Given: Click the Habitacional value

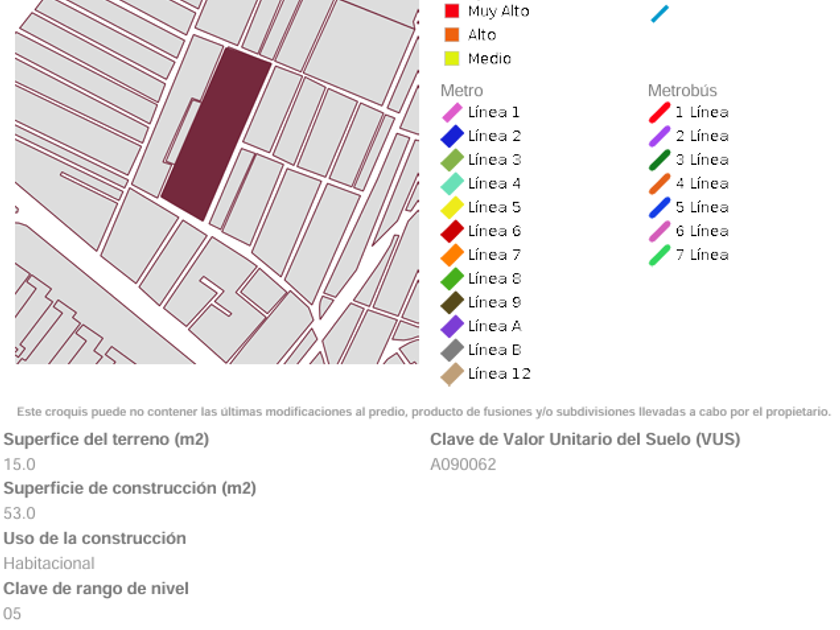Looking at the screenshot, I should pos(49,564).
